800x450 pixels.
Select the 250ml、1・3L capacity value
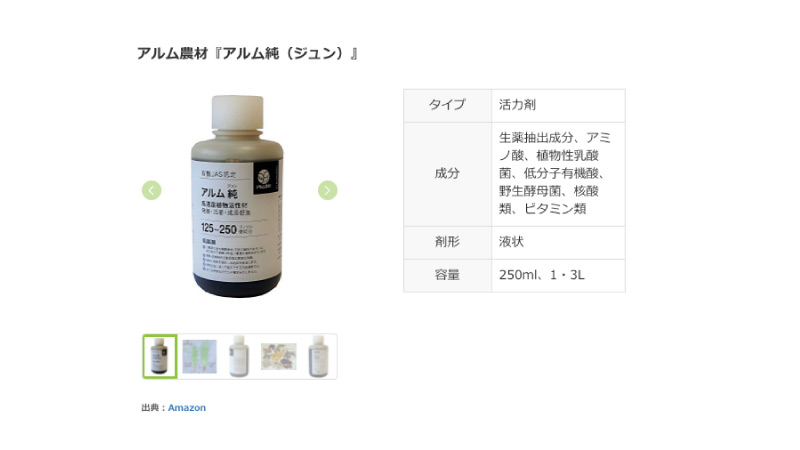(x=542, y=275)
